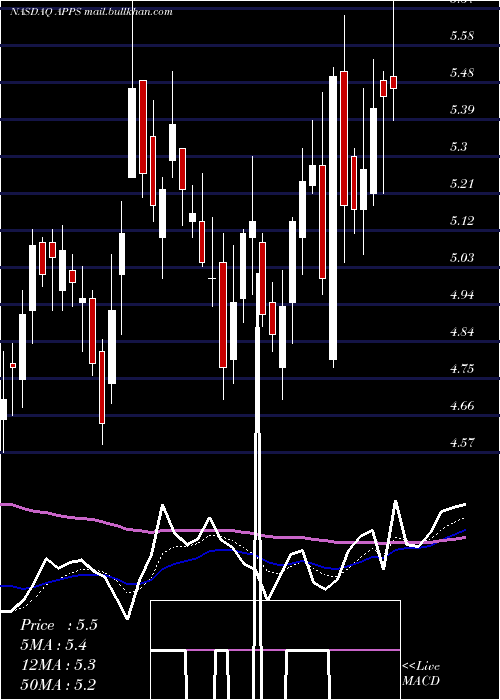Click the '12MA : 5.3' legend entry
Image resolution: width=500 pixels, height=700 pixels.
tap(58, 665)
